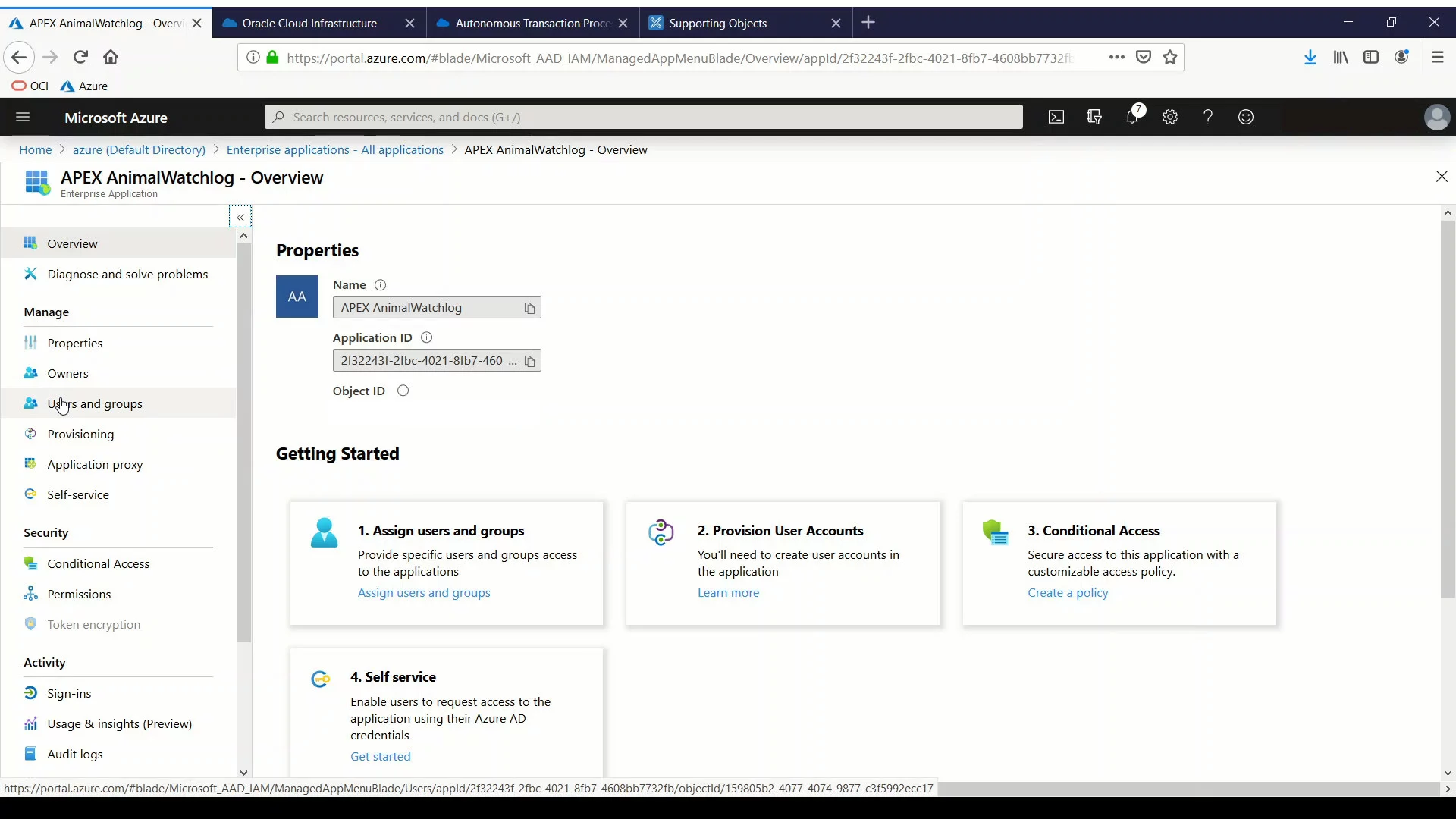This screenshot has height=819, width=1456.
Task: Open the Firefox library icon
Action: click(x=1341, y=57)
